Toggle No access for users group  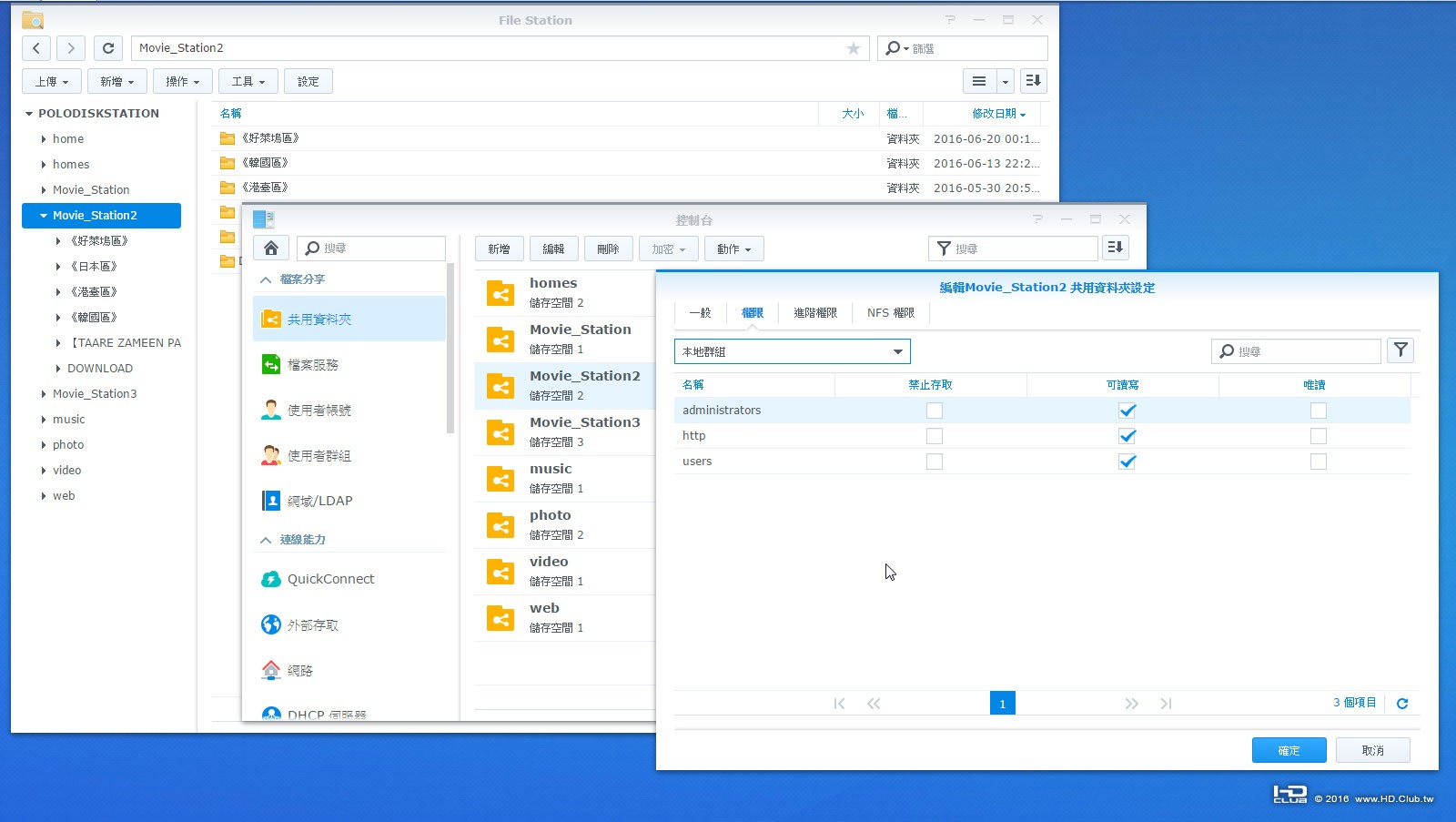pyautogui.click(x=935, y=462)
